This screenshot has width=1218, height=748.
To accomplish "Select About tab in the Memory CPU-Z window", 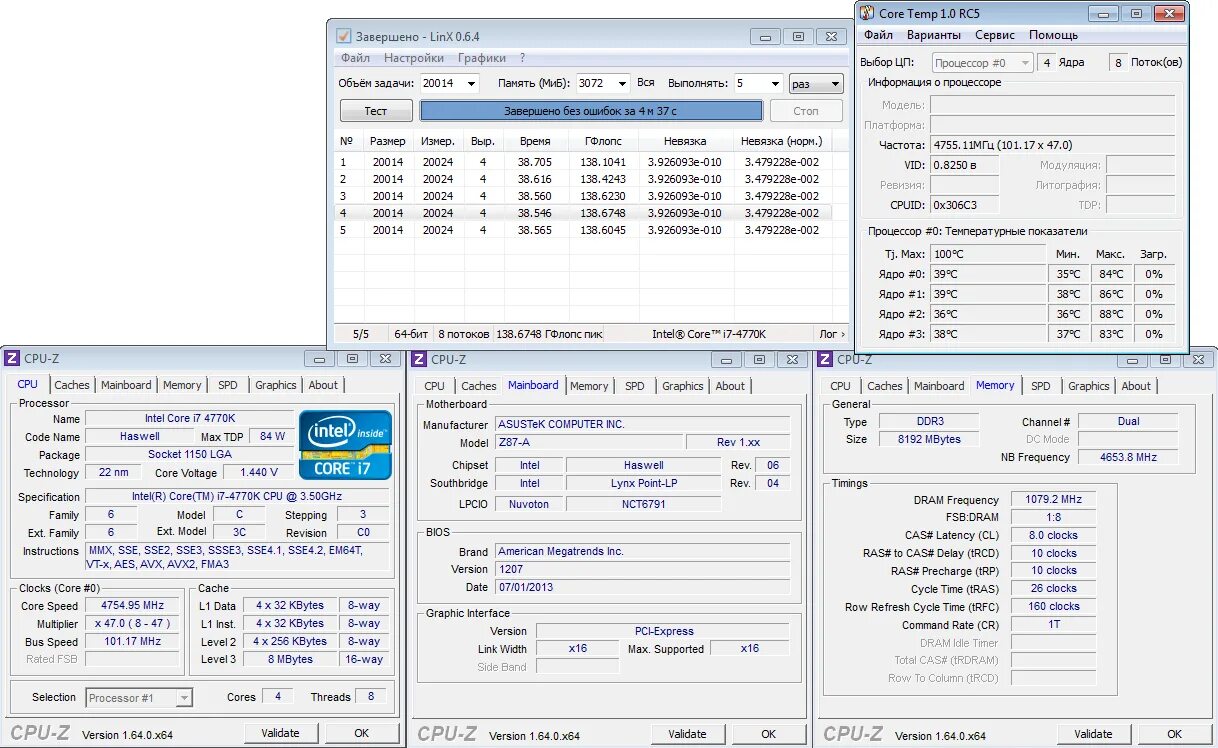I will click(x=1136, y=386).
